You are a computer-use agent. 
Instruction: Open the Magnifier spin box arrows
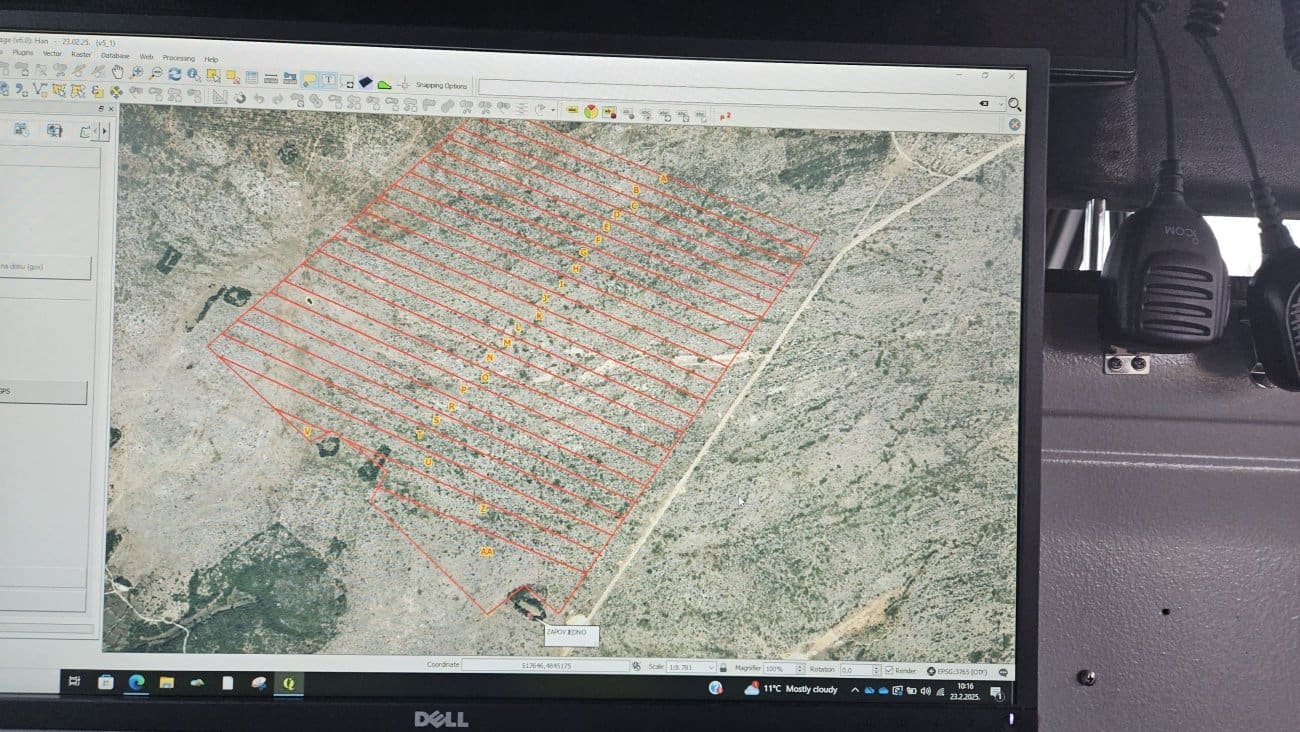[x=798, y=668]
